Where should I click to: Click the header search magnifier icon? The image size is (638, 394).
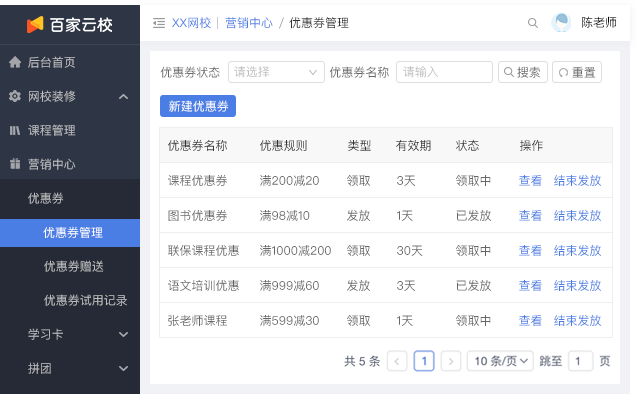click(533, 23)
